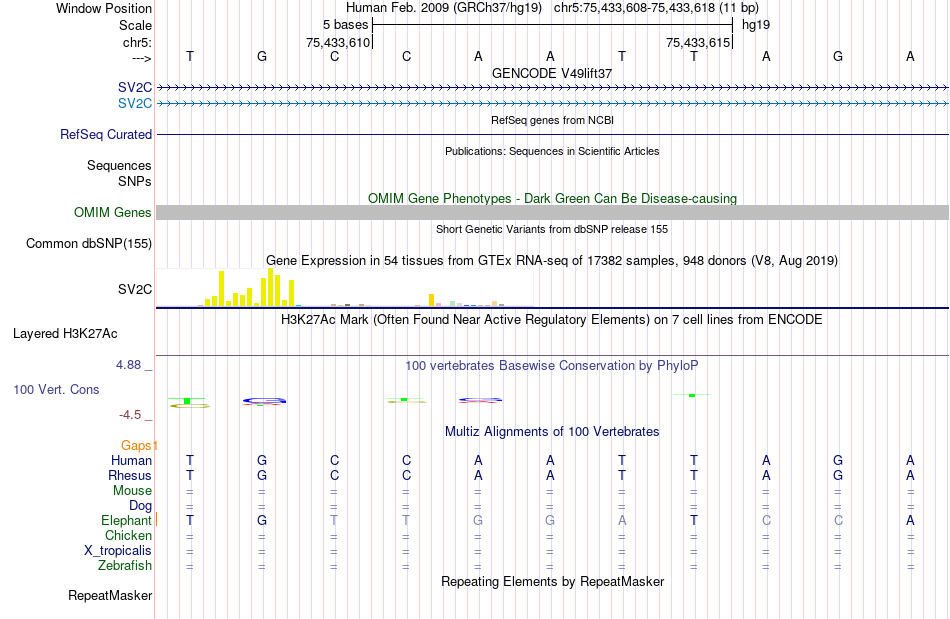Click the gray OMIM Genes bar
This screenshot has width=950, height=619.
point(553,213)
